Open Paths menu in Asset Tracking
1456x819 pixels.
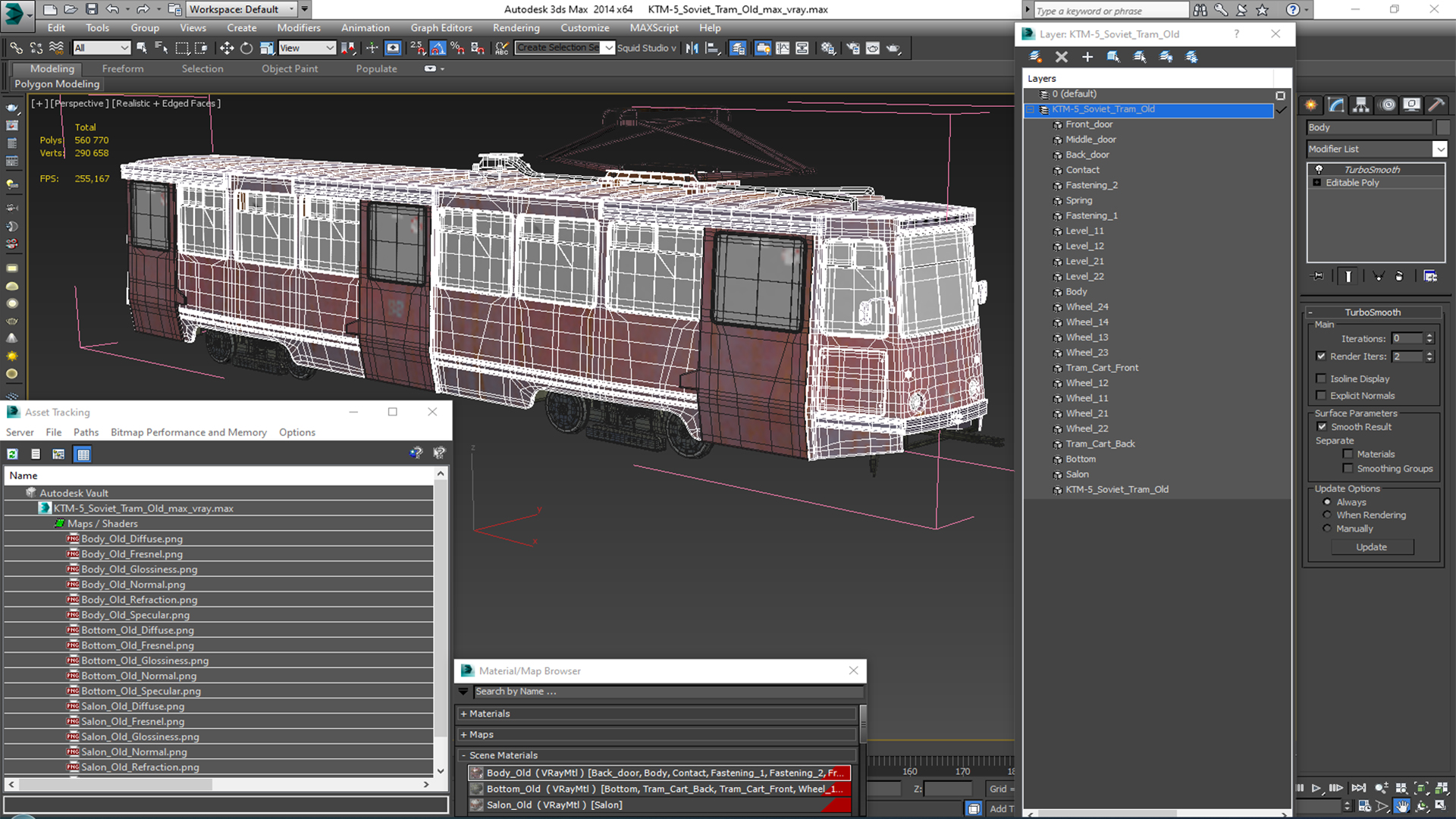pyautogui.click(x=86, y=432)
